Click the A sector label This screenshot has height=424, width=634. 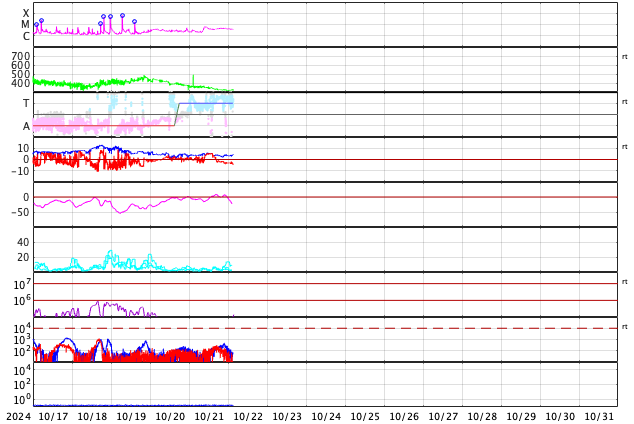pyautogui.click(x=26, y=127)
